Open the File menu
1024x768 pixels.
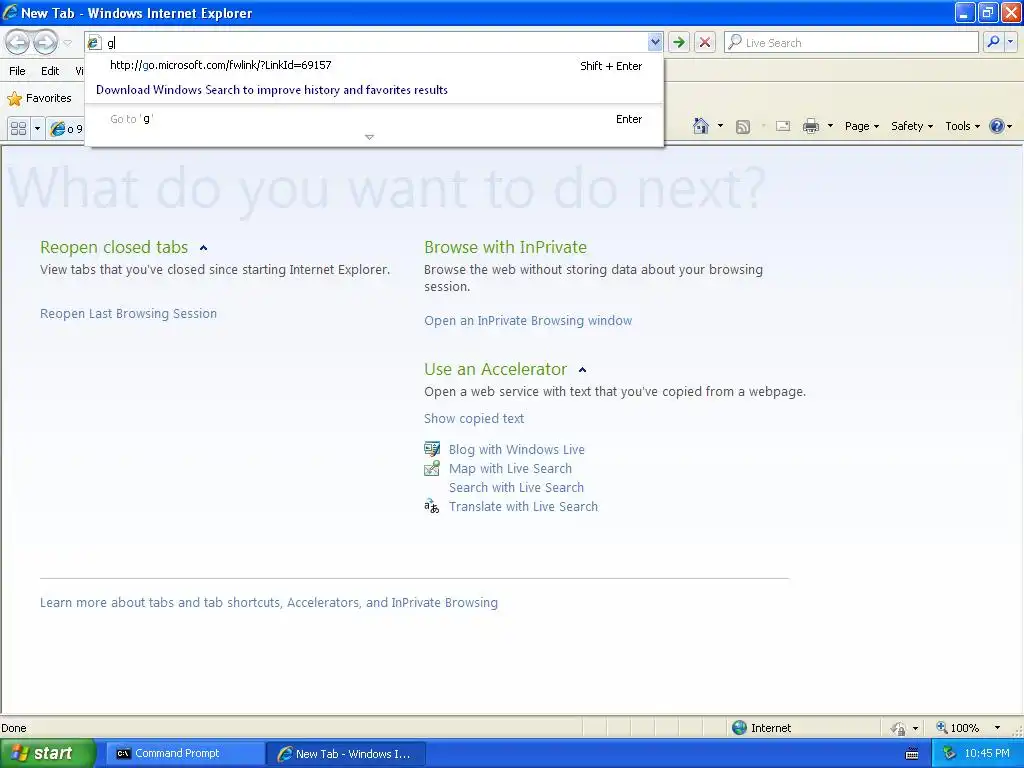coord(18,71)
